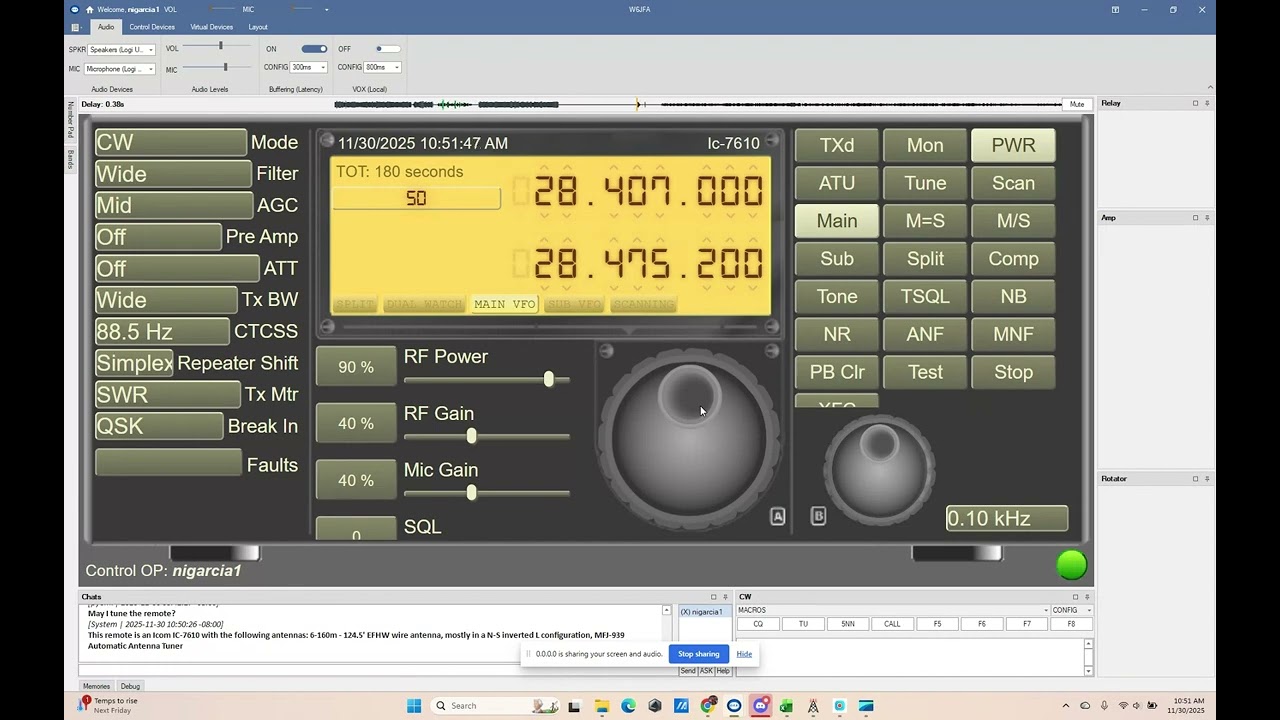The height and width of the screenshot is (720, 1280).
Task: Click the B VFO indicator near sub knob
Action: point(818,516)
